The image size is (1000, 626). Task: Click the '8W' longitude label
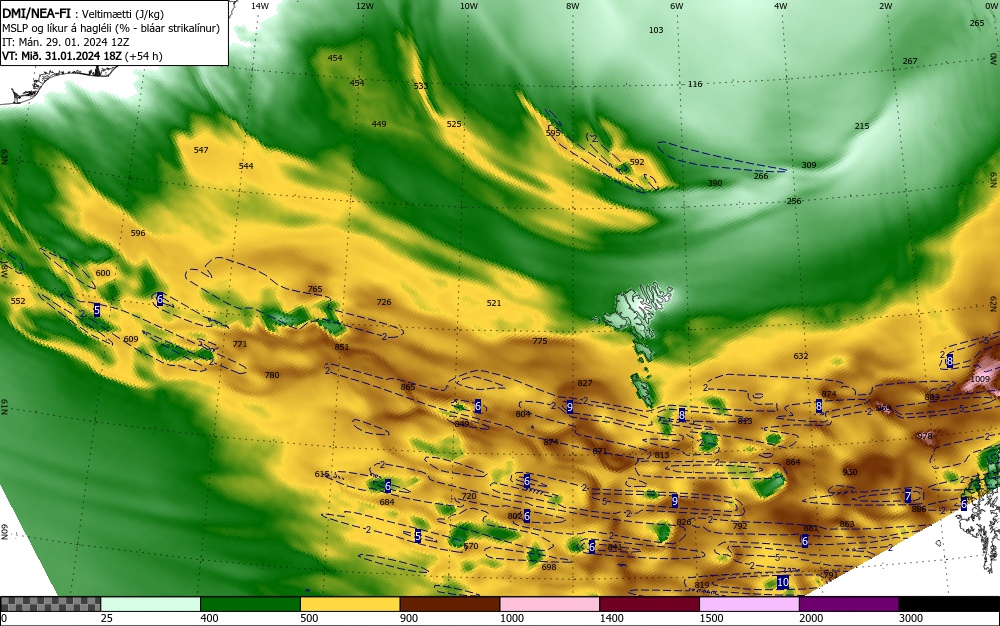[573, 6]
